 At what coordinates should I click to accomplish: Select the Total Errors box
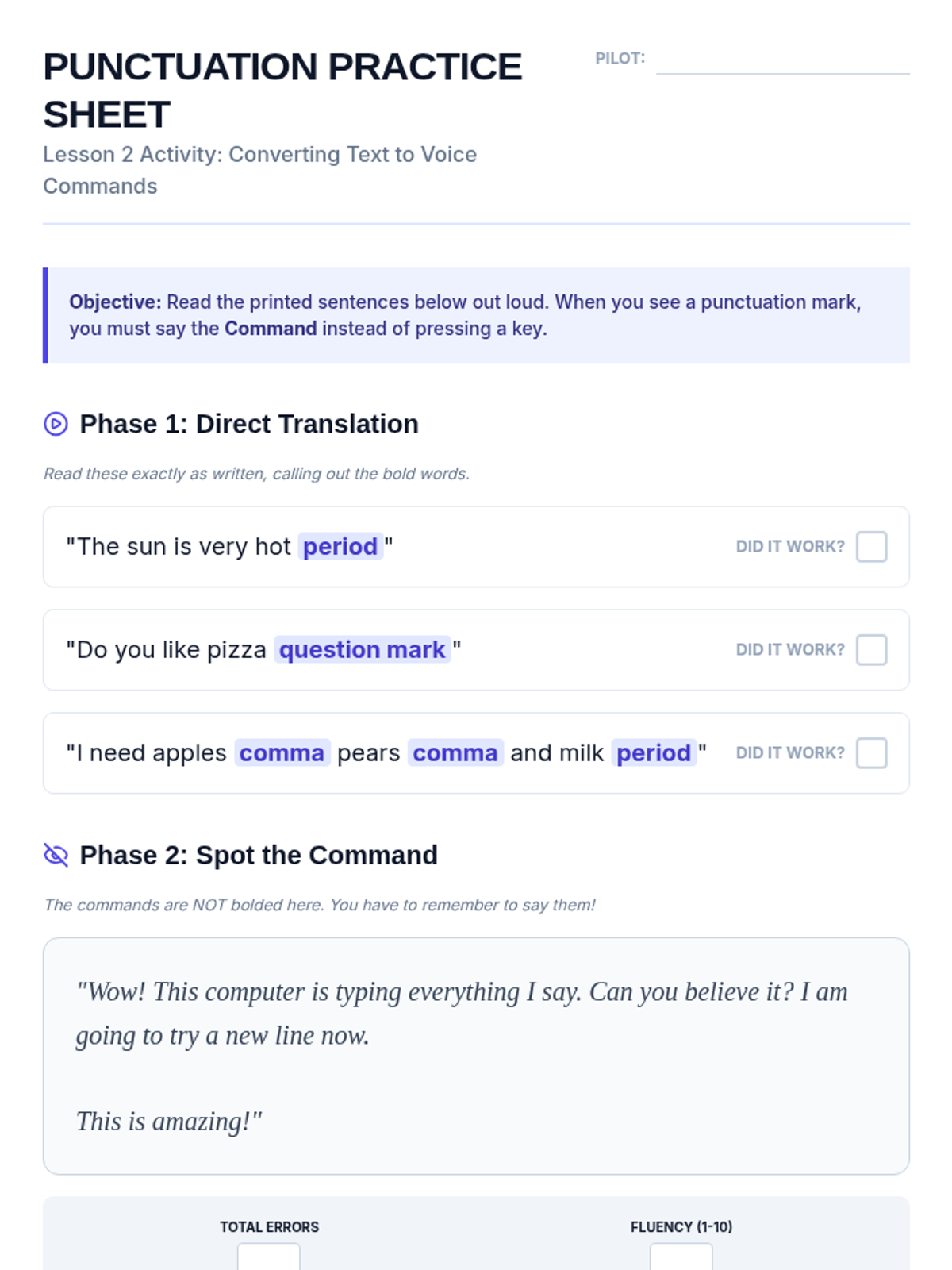coord(269,1257)
